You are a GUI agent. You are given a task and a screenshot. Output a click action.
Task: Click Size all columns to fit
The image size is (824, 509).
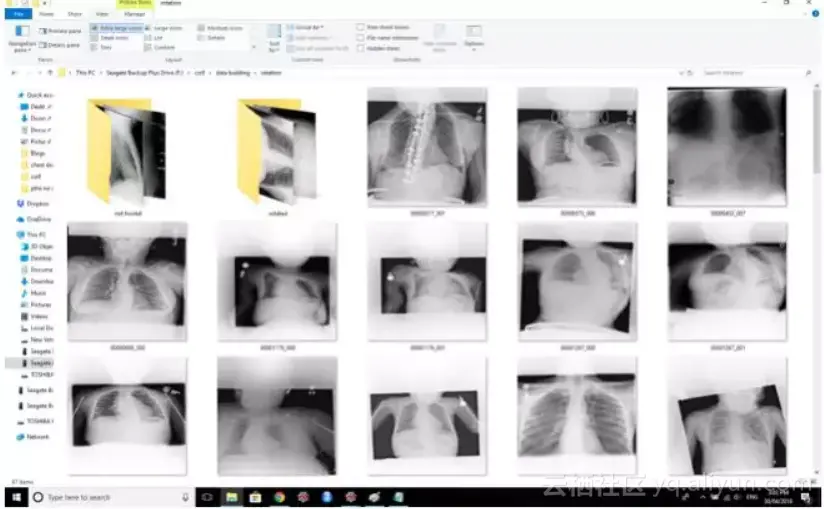(317, 48)
